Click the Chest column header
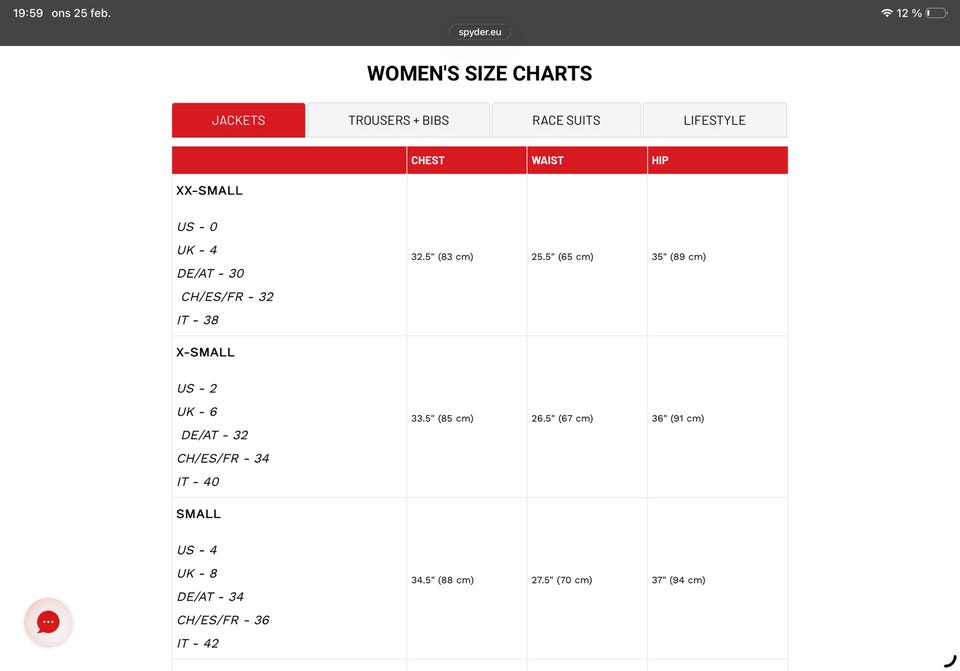The image size is (960, 671). (428, 160)
